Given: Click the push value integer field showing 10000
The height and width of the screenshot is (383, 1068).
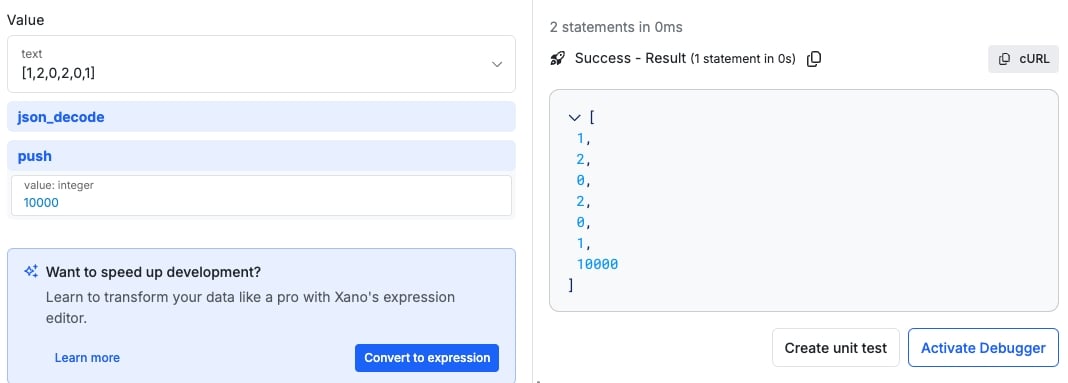Looking at the screenshot, I should click(262, 196).
